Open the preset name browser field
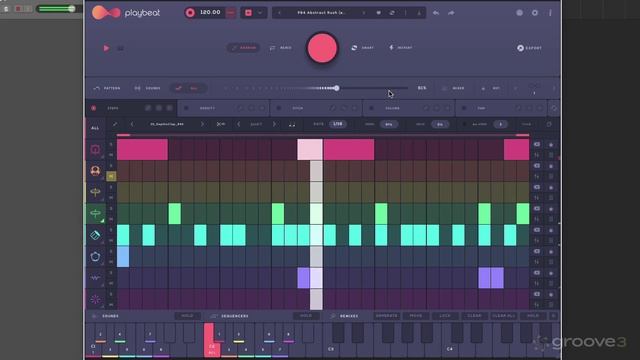 321,13
